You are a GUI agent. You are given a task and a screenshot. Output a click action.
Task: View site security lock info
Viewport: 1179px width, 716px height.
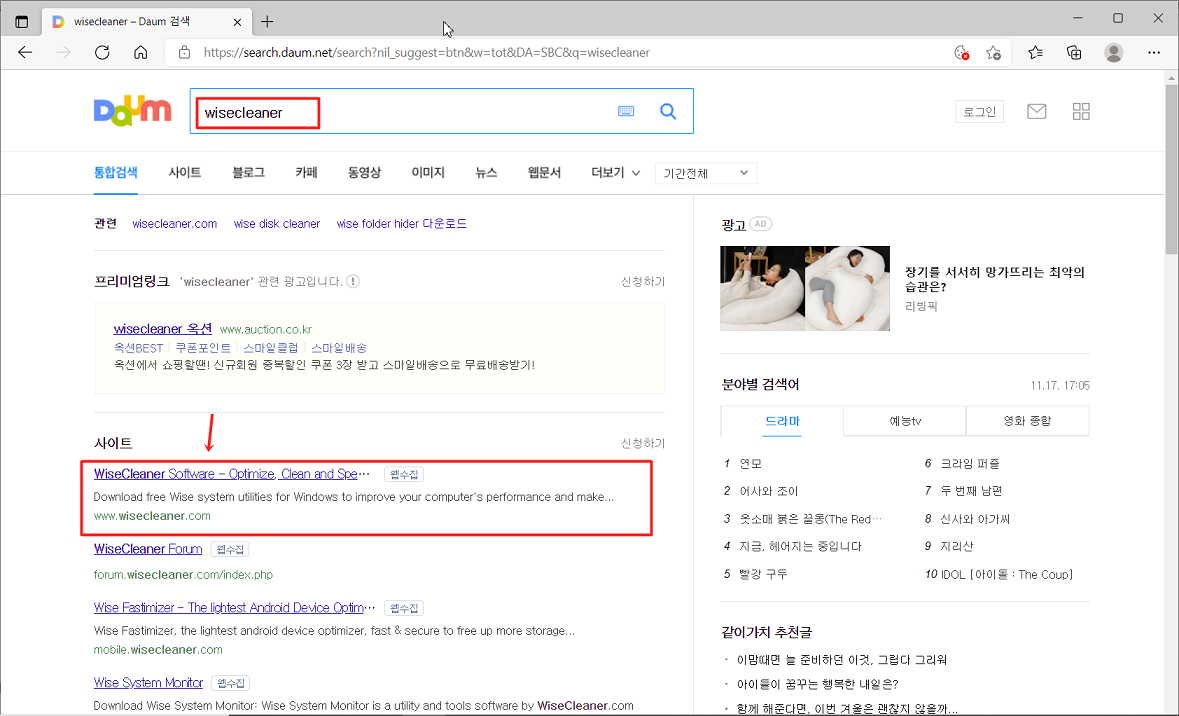click(x=184, y=53)
